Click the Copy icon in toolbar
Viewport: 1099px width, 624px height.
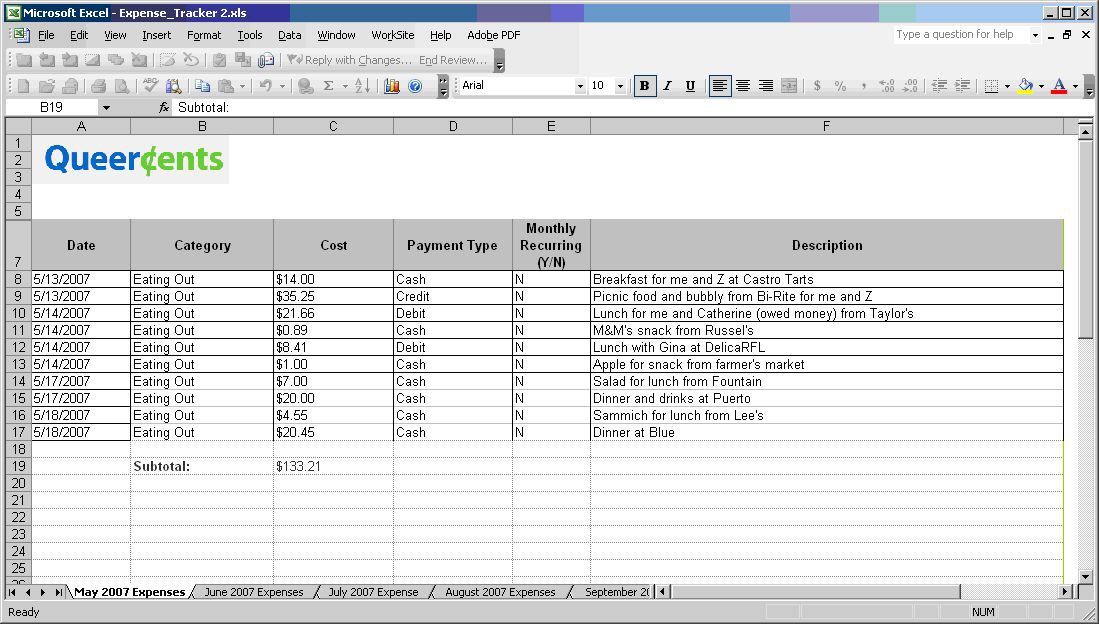tap(203, 86)
